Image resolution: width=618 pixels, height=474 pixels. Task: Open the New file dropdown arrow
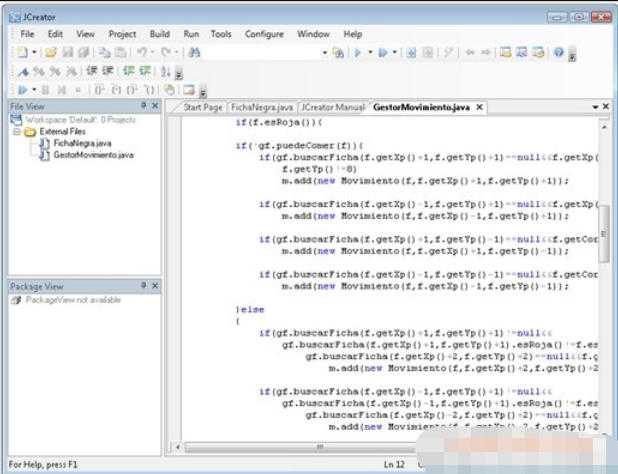click(x=34, y=52)
